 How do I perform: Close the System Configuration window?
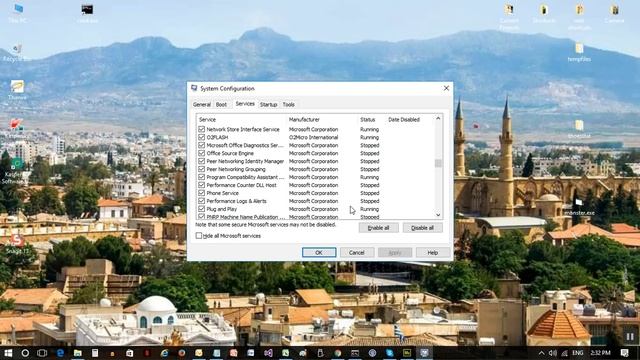(446, 88)
